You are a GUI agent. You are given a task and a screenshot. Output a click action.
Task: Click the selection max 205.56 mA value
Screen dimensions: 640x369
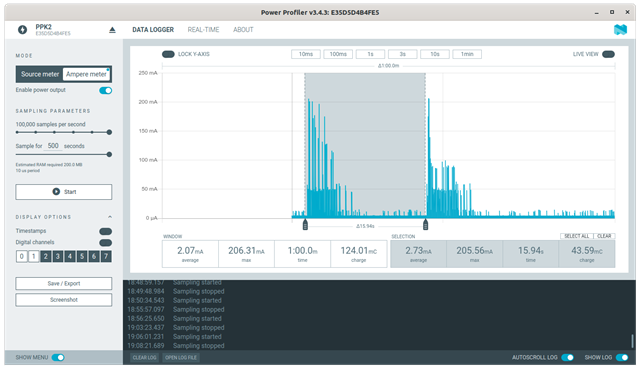click(474, 251)
